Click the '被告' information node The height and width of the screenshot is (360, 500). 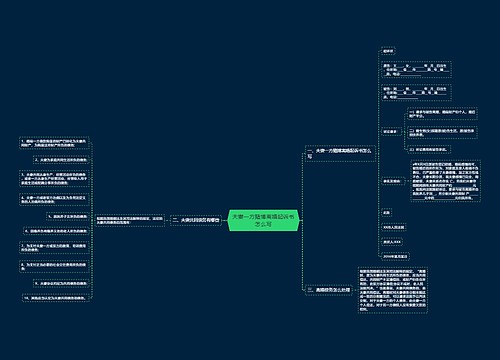tap(416, 93)
